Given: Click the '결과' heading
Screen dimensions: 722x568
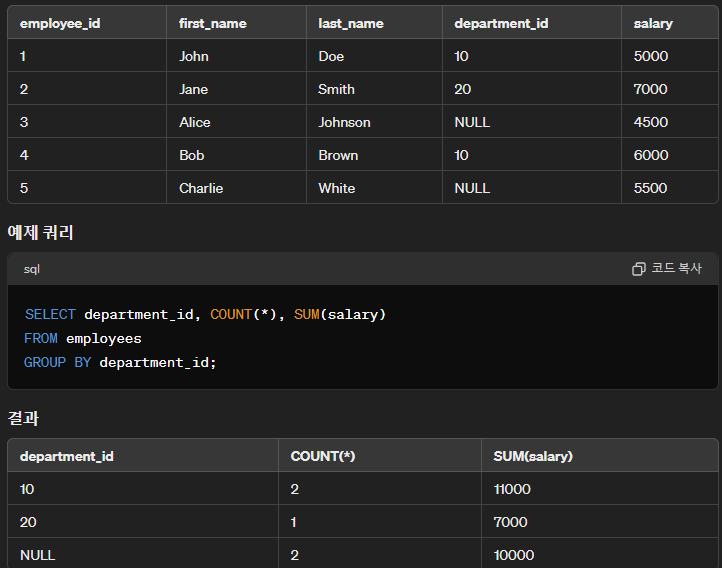Looking at the screenshot, I should pyautogui.click(x=23, y=418).
